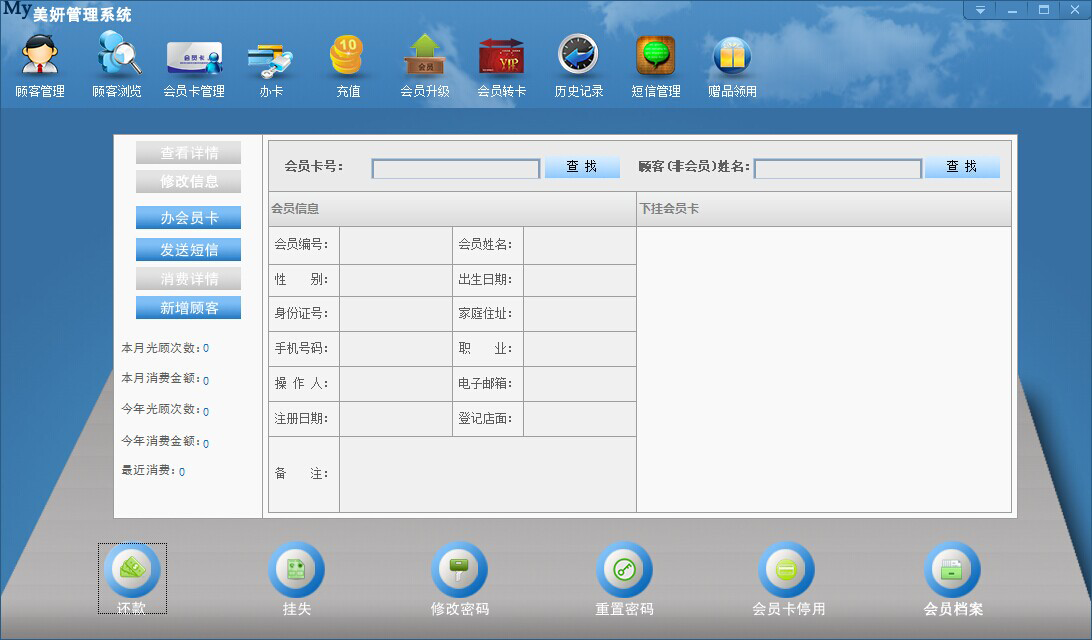The image size is (1092, 640).
Task: Click 今年光顾次数 statistic text
Action: click(x=165, y=409)
